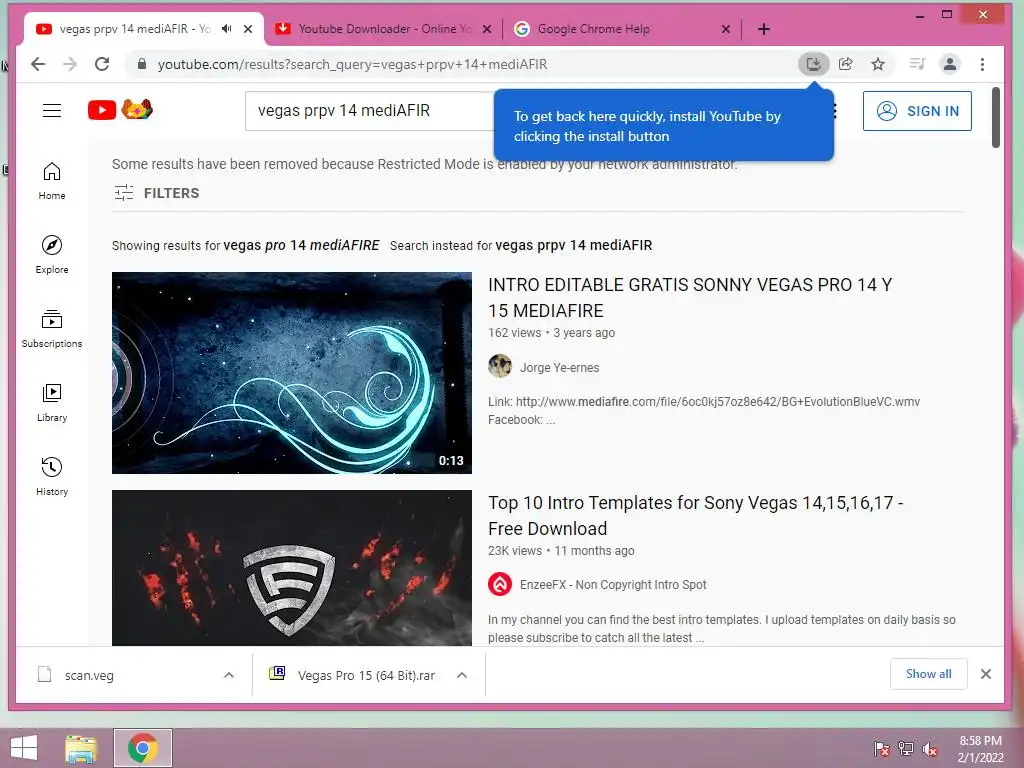Go forward to next page
Screen dimensions: 1024x768
70,64
